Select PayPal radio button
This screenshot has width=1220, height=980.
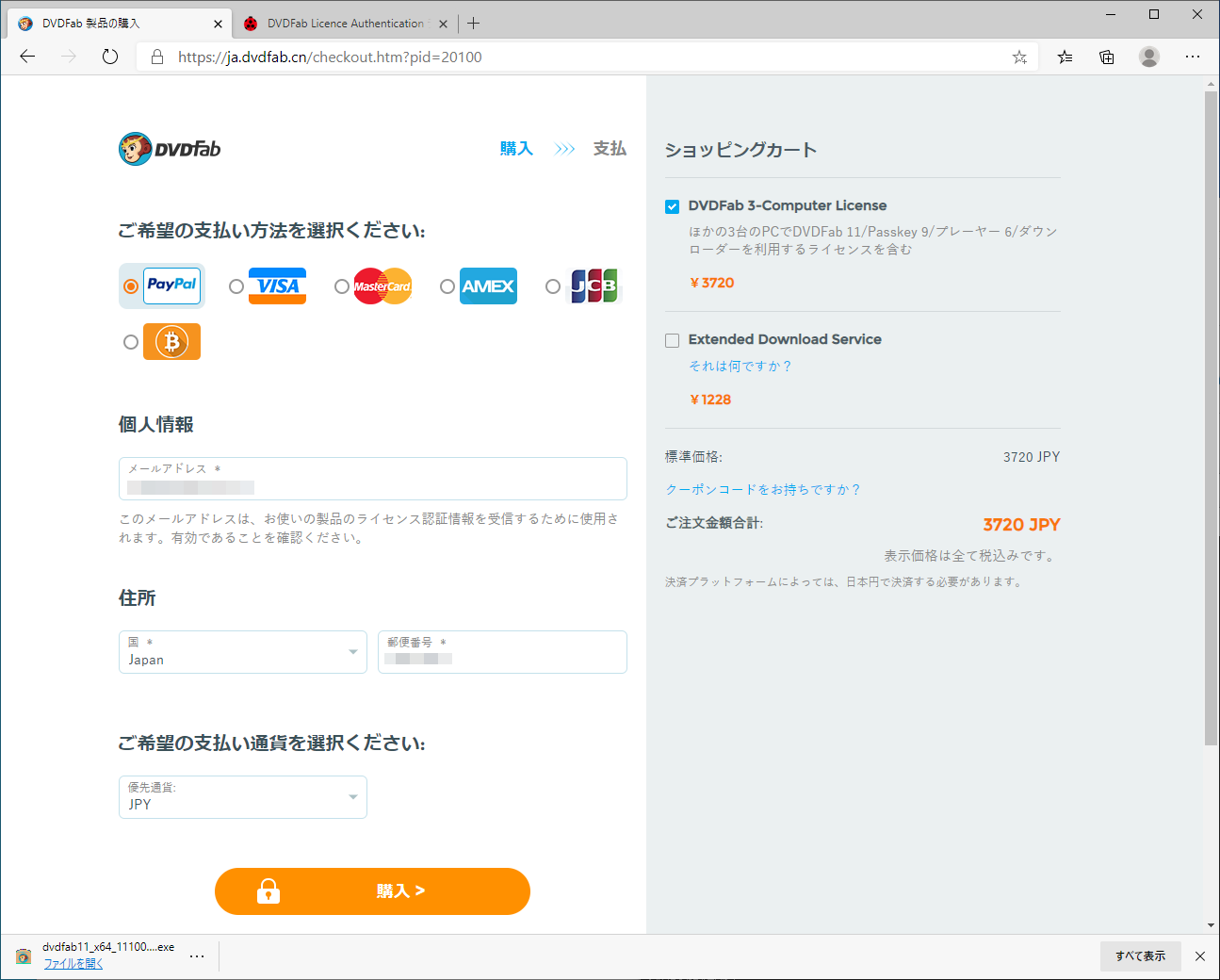coord(131,286)
